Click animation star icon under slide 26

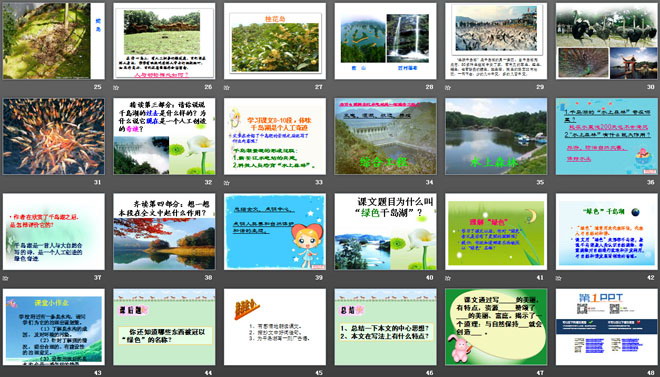(116, 88)
